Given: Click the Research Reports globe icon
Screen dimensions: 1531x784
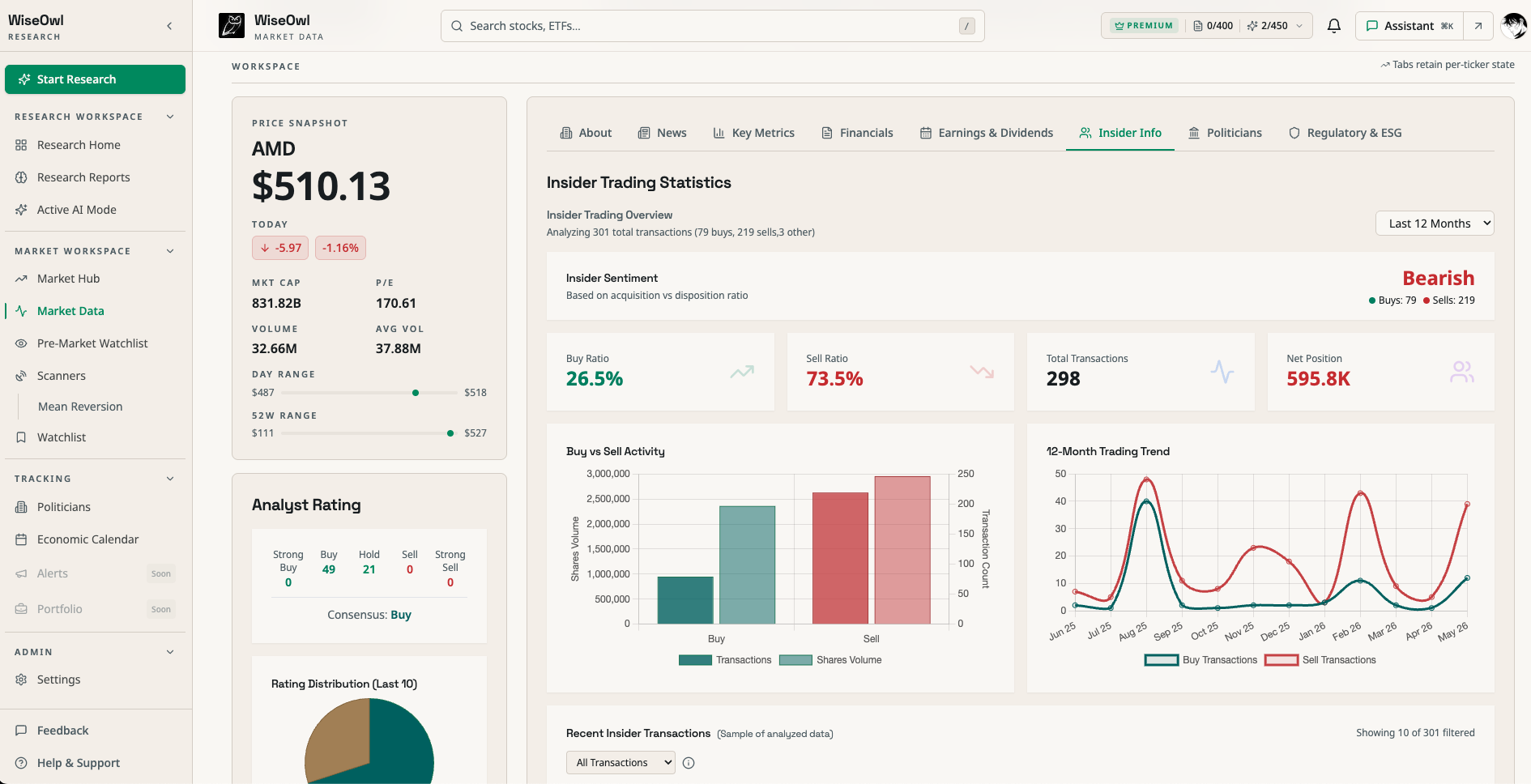Looking at the screenshot, I should [x=21, y=177].
